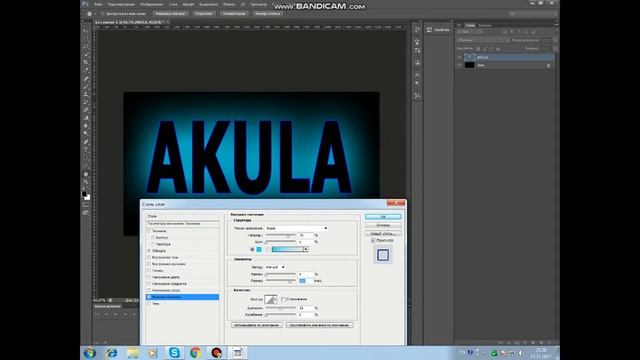Click the Windows Start button
Screen dimensions: 640x360
point(90,353)
